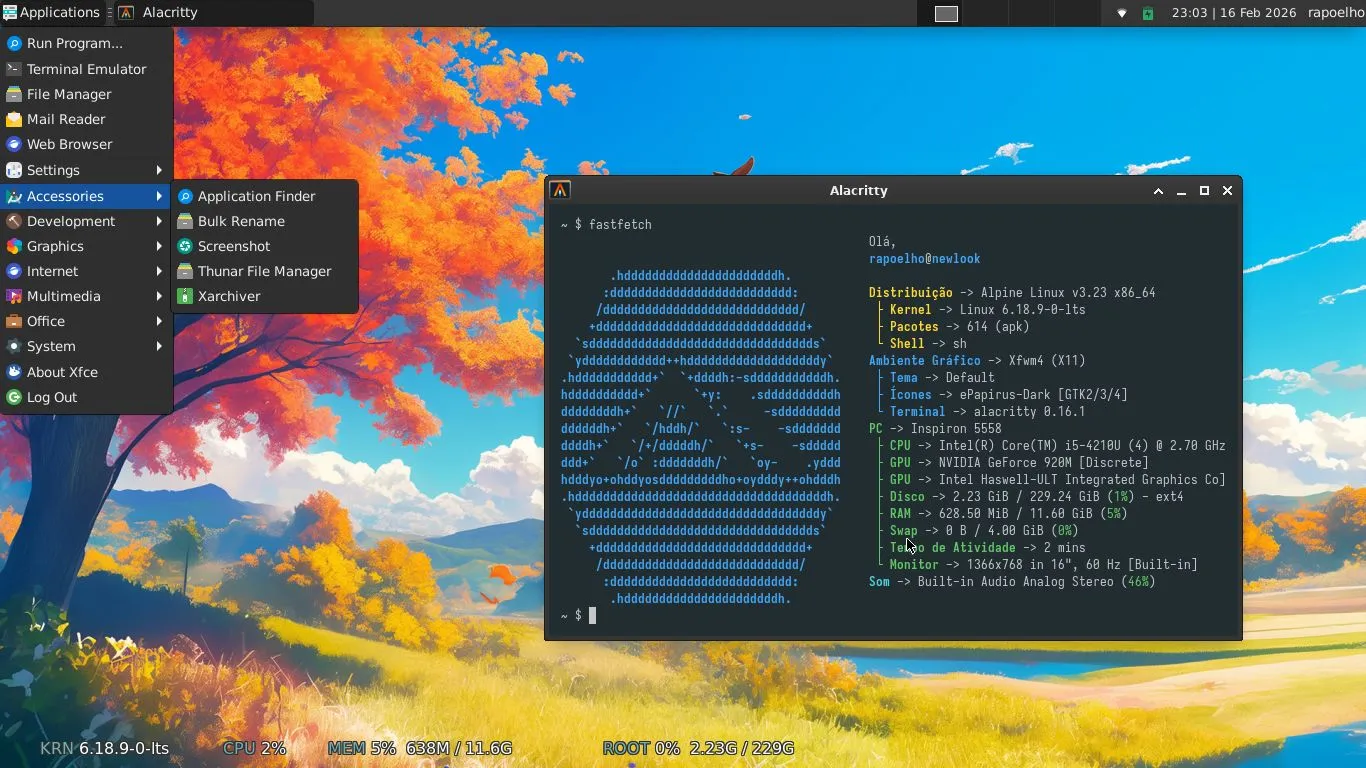Click the "CPU 2%" desktop status text
This screenshot has height=768, width=1366.
click(254, 748)
